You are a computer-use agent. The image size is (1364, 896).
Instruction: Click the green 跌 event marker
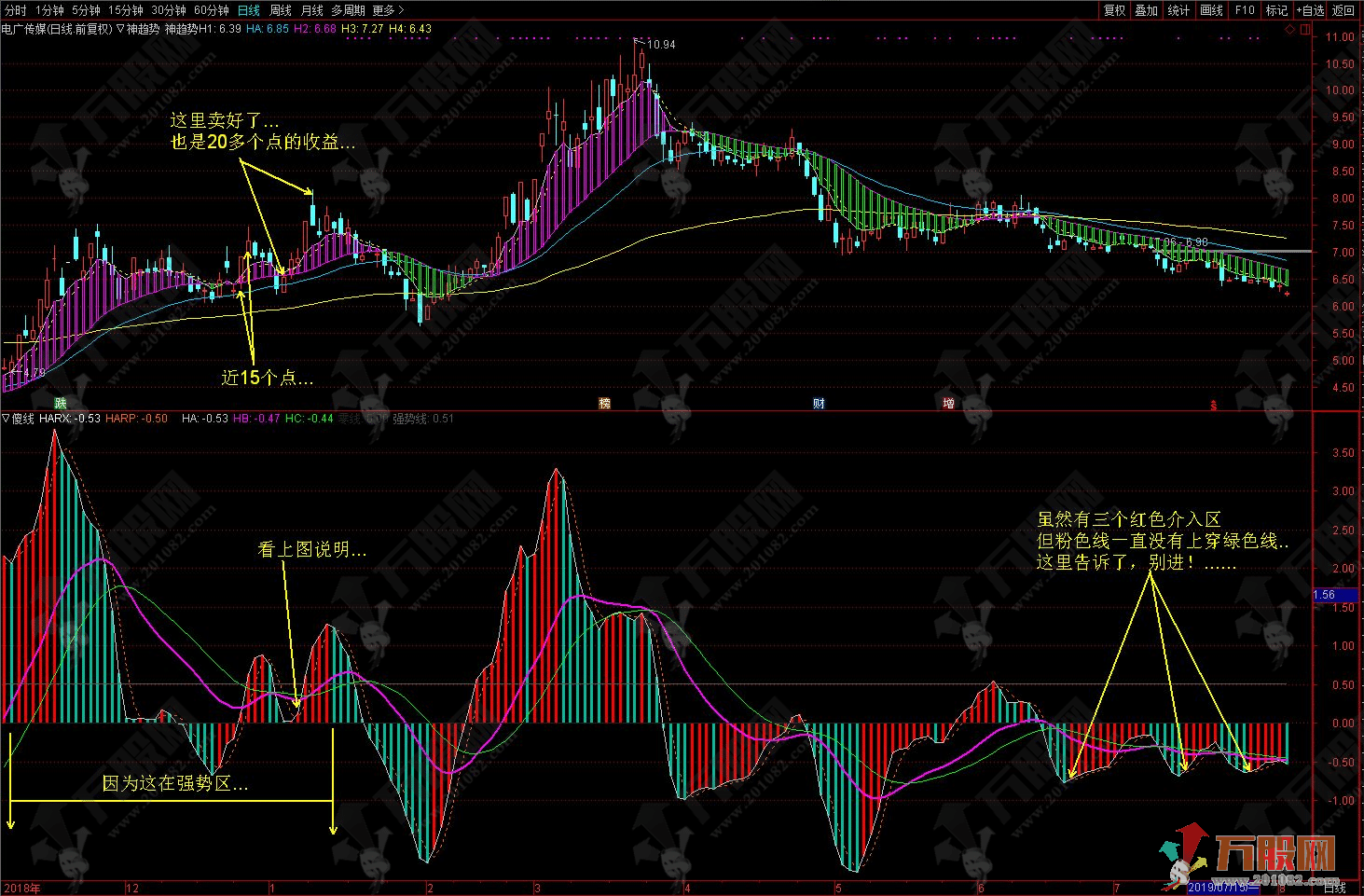(61, 404)
